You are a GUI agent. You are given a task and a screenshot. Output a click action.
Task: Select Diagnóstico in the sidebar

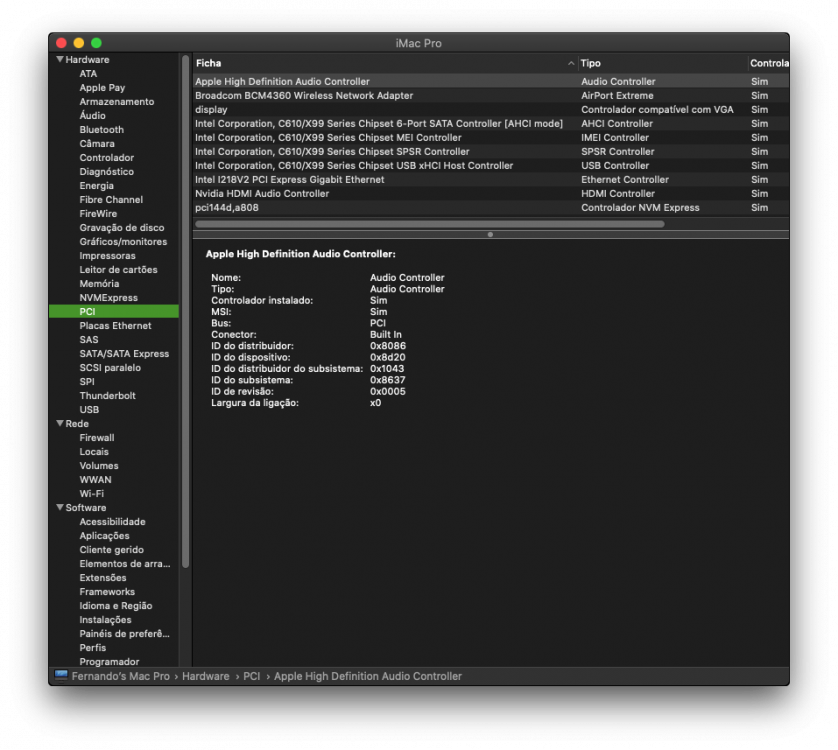tap(106, 172)
